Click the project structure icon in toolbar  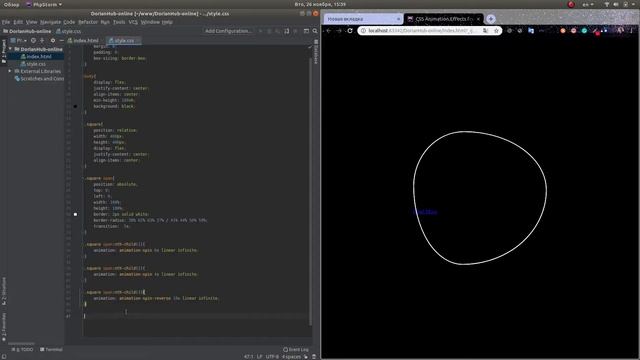[306, 31]
